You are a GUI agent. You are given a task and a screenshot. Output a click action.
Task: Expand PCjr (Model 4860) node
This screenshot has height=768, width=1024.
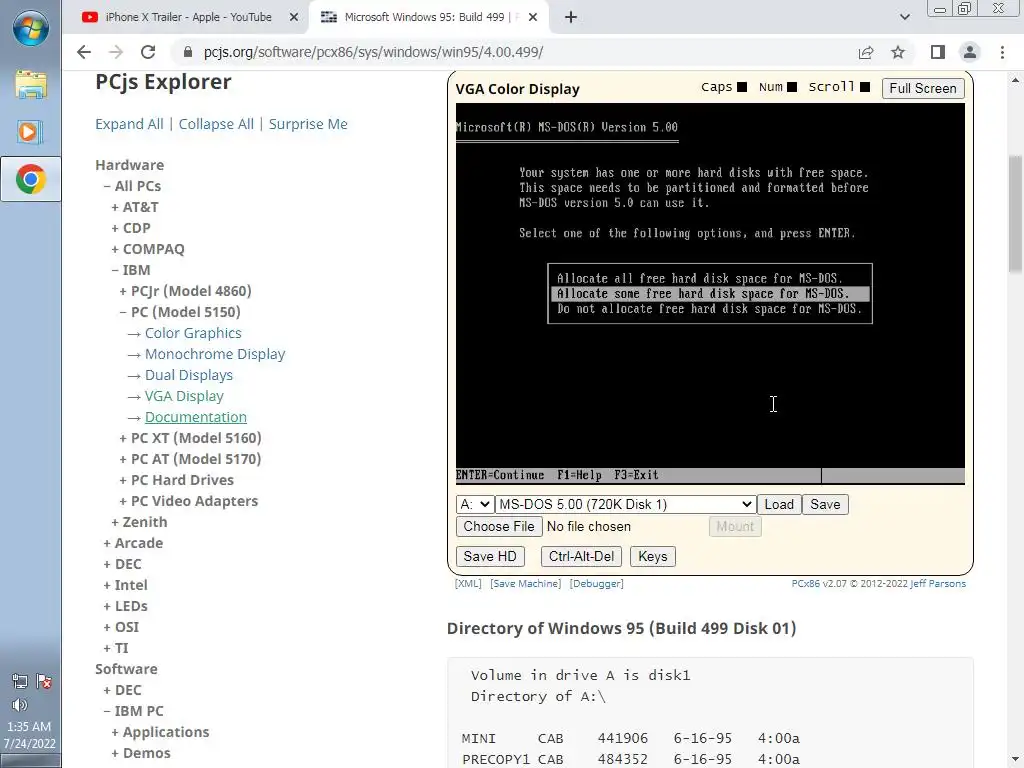[185, 291]
